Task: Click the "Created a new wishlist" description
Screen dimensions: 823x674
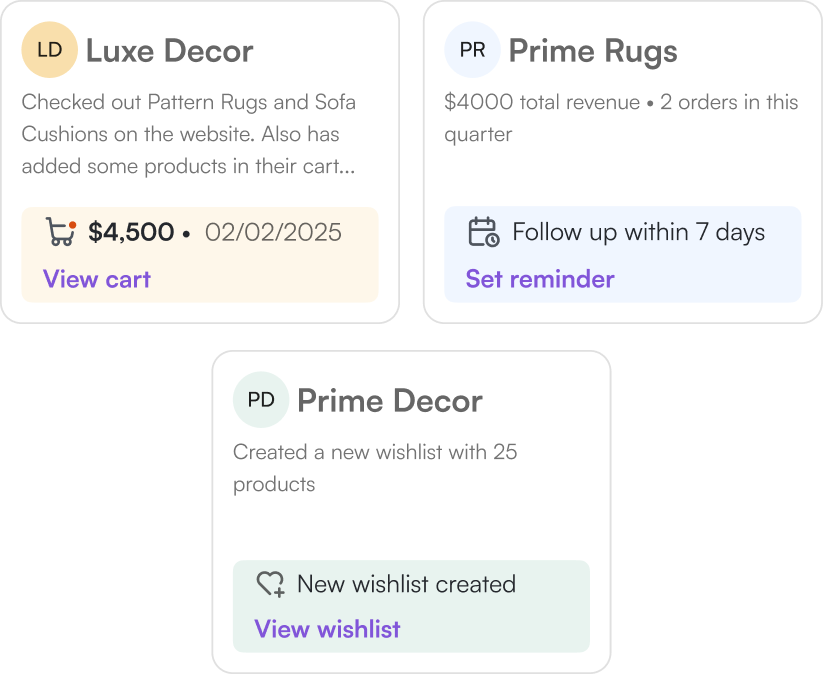Action: pos(375,452)
